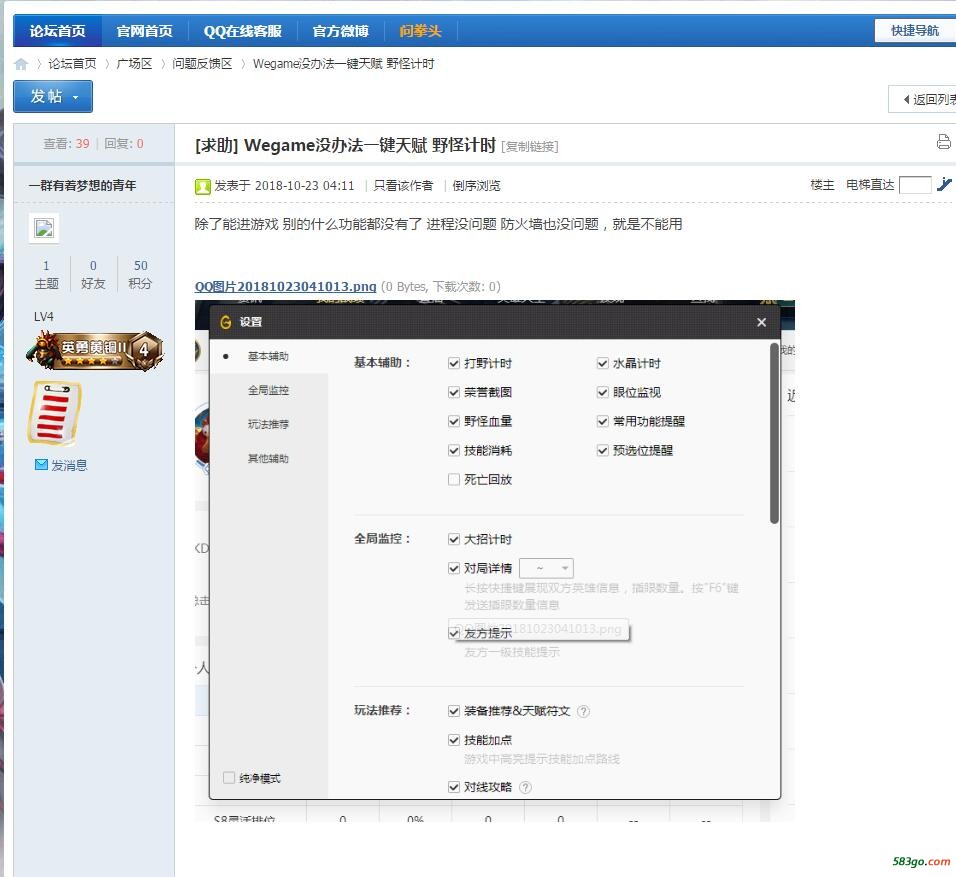Click the 英勇黄铜II rank badge
The height and width of the screenshot is (877, 956).
point(95,351)
